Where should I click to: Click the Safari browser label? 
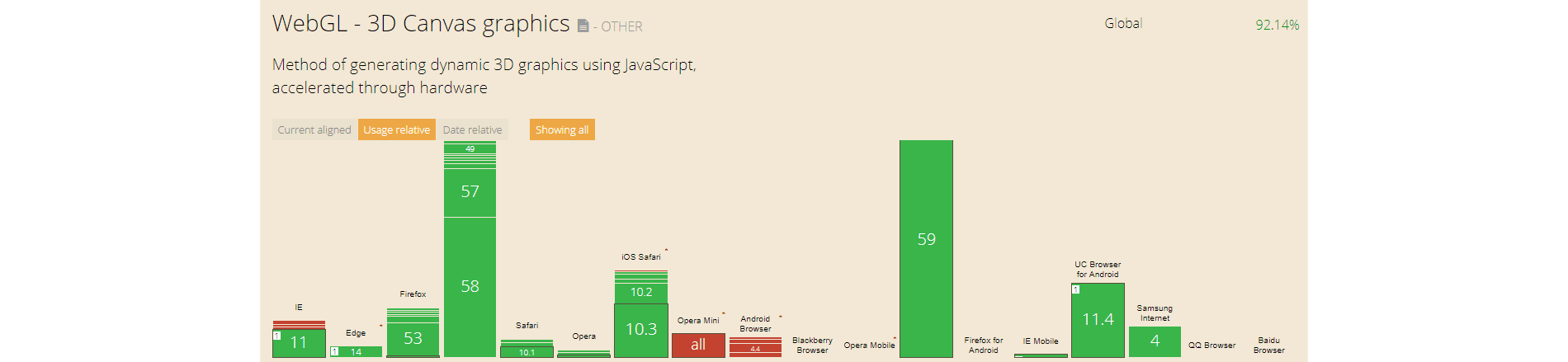pos(527,326)
